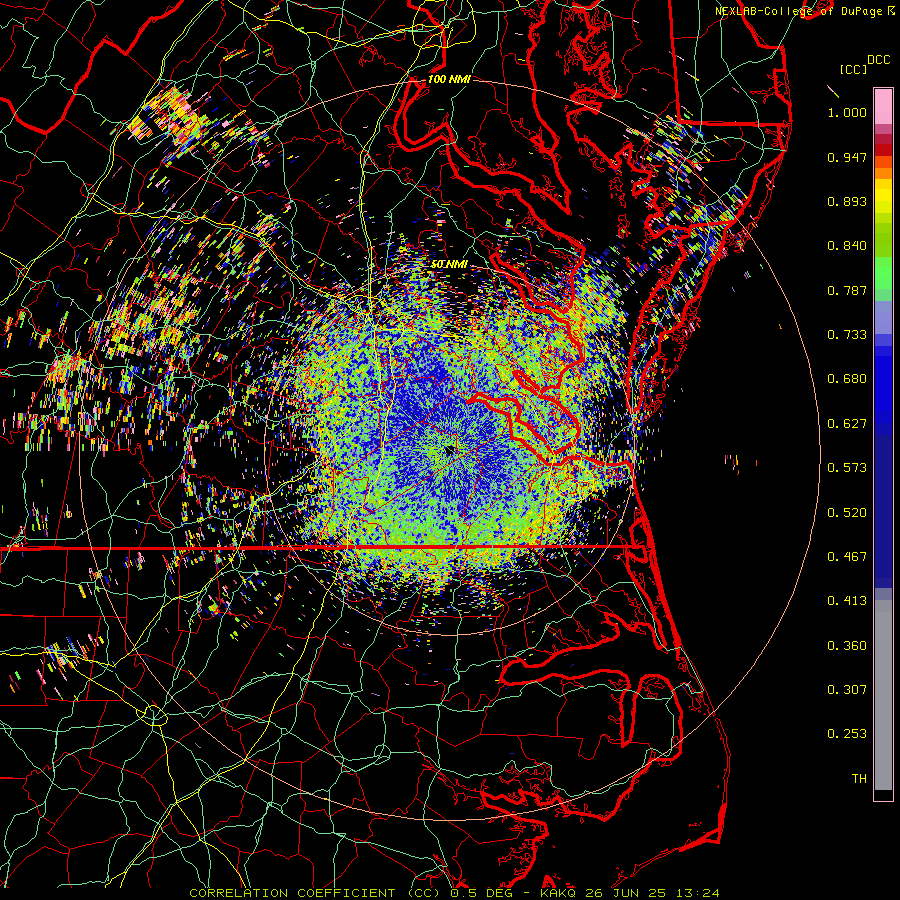The image size is (900, 900).
Task: Click the "0.680" scale value
Action: coord(847,379)
